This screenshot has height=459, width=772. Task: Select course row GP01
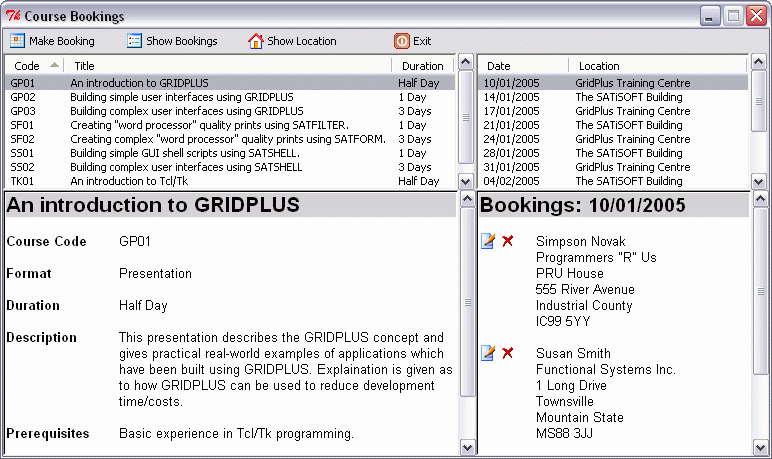click(230, 83)
